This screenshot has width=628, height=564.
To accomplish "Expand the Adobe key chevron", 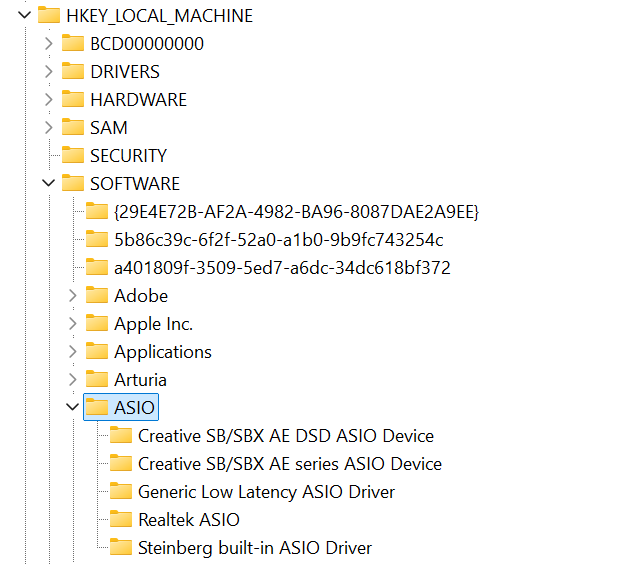I will [x=72, y=296].
